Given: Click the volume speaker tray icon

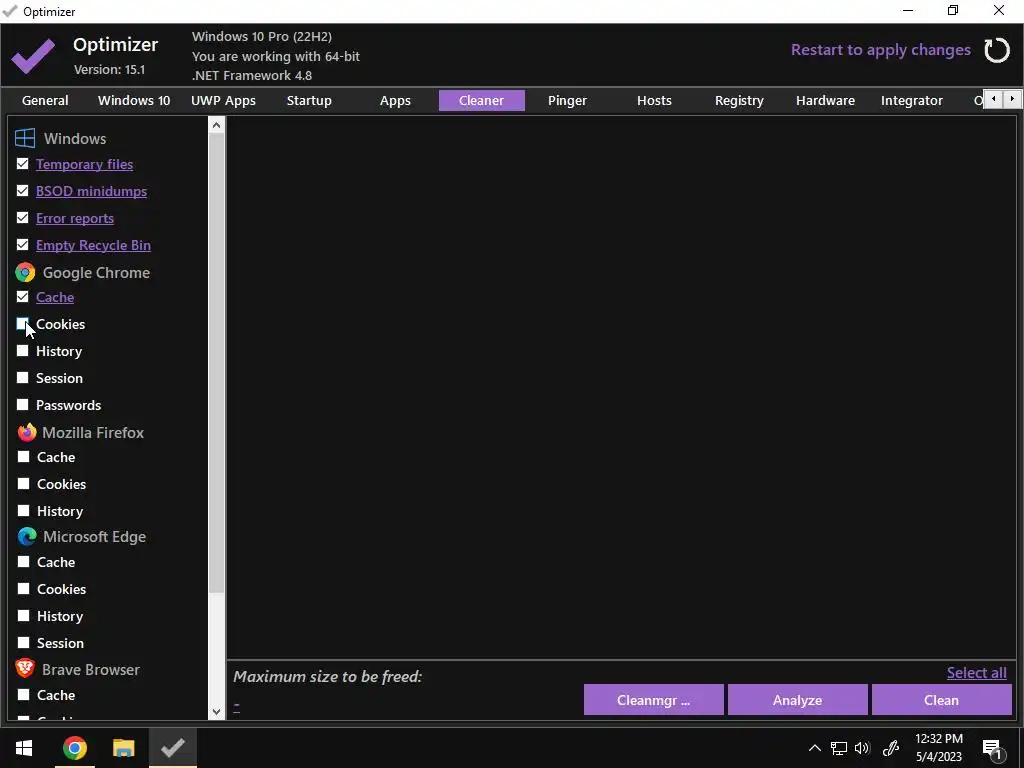Looking at the screenshot, I should pos(862,748).
